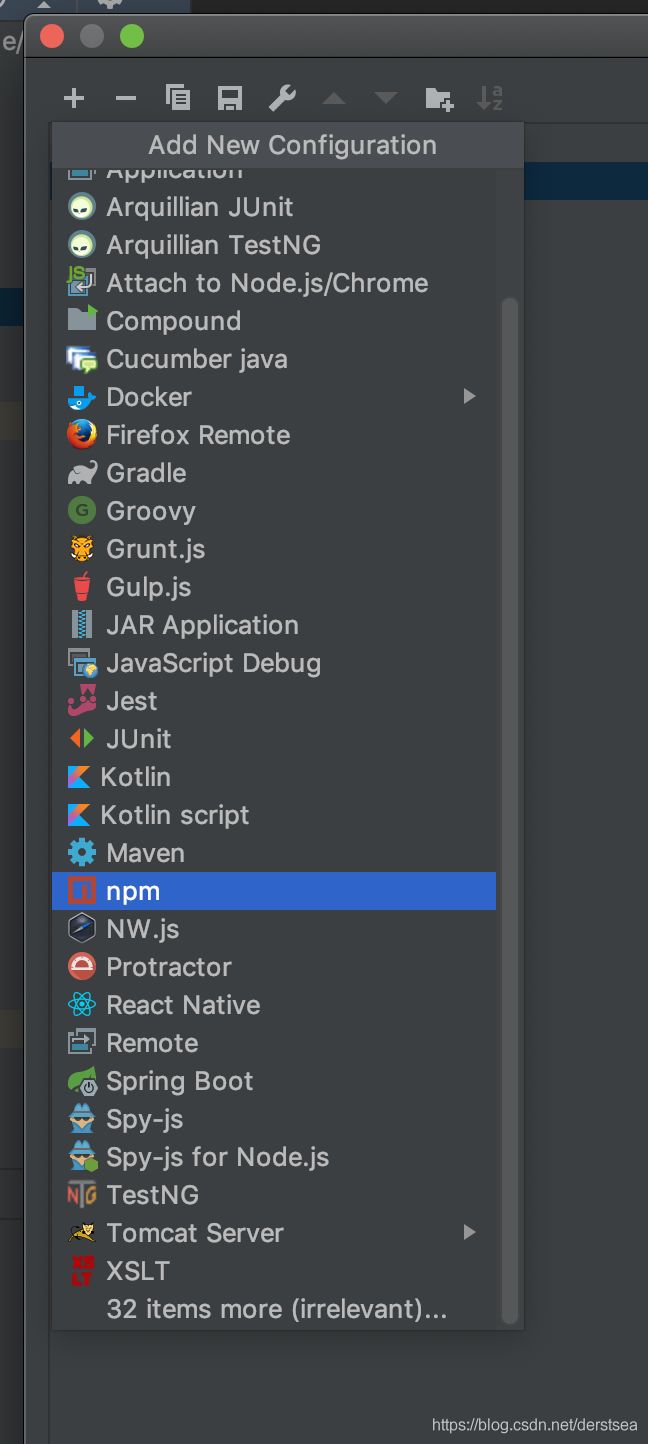Viewport: 648px width, 1444px height.
Task: Choose JavaScript Debug configuration
Action: coord(274,663)
